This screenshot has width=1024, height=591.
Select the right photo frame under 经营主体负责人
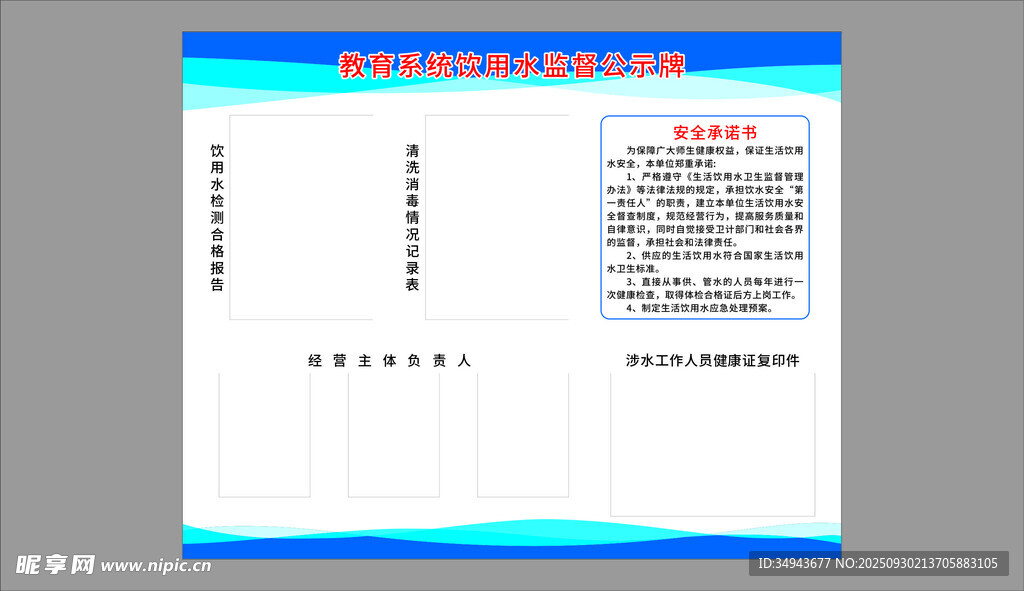tap(522, 435)
